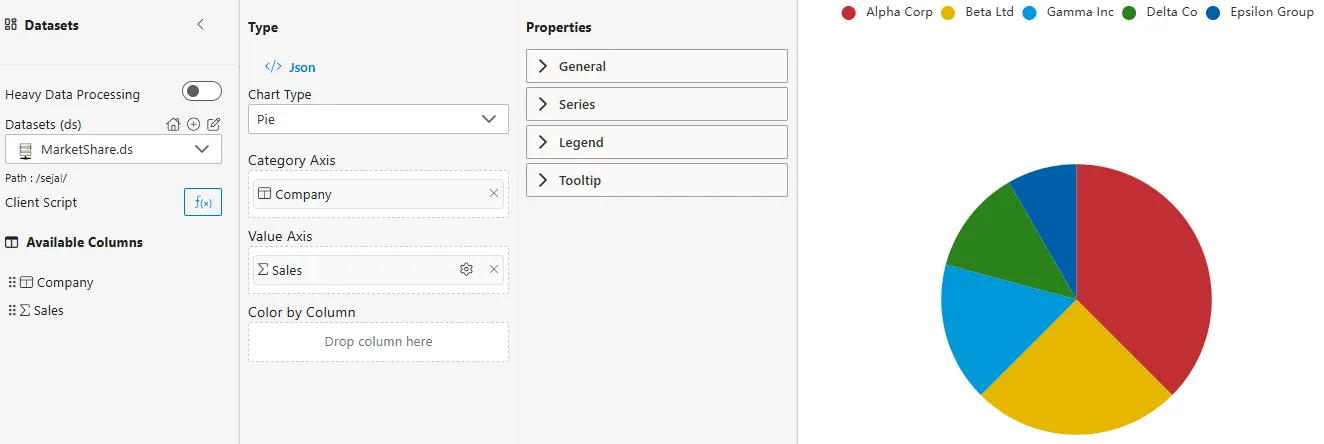
Task: Toggle Alpha Corp legend entry
Action: coord(887,13)
